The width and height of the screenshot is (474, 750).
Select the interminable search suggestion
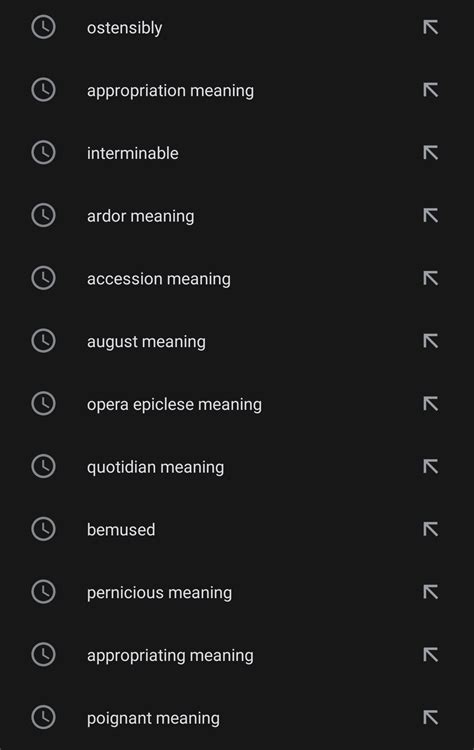tap(237, 153)
